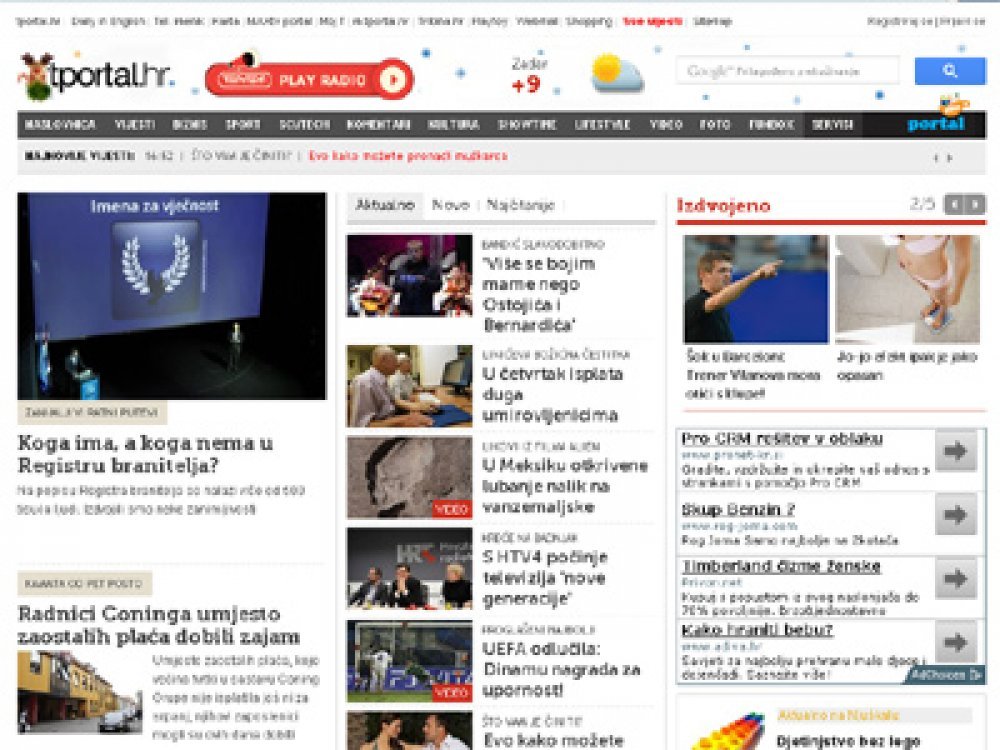Open the Biznis menu item

[189, 125]
